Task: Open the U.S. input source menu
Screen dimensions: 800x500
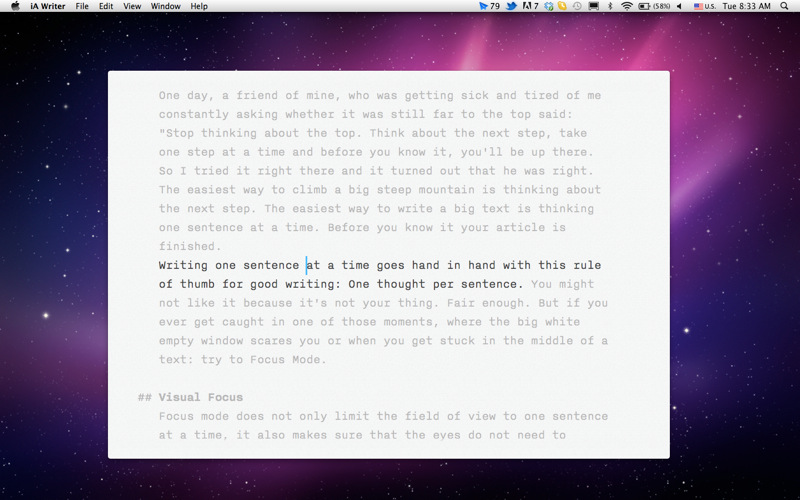Action: 704,6
